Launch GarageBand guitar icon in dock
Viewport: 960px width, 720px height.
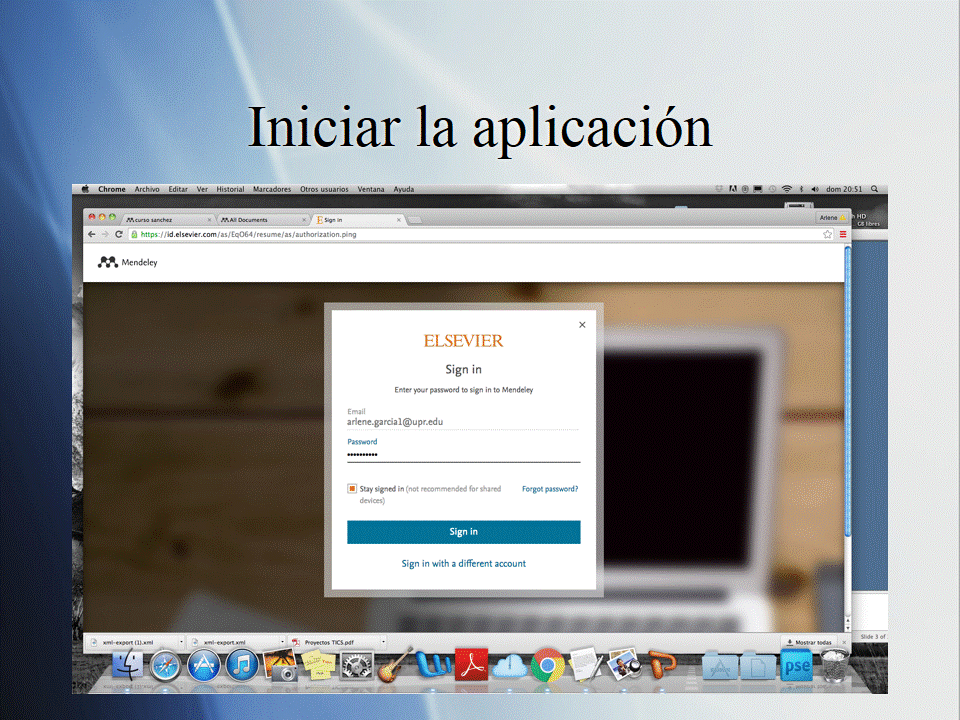394,666
